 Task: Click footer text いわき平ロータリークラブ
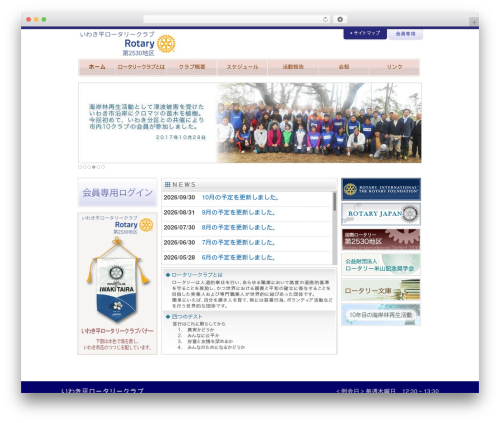coord(103,390)
